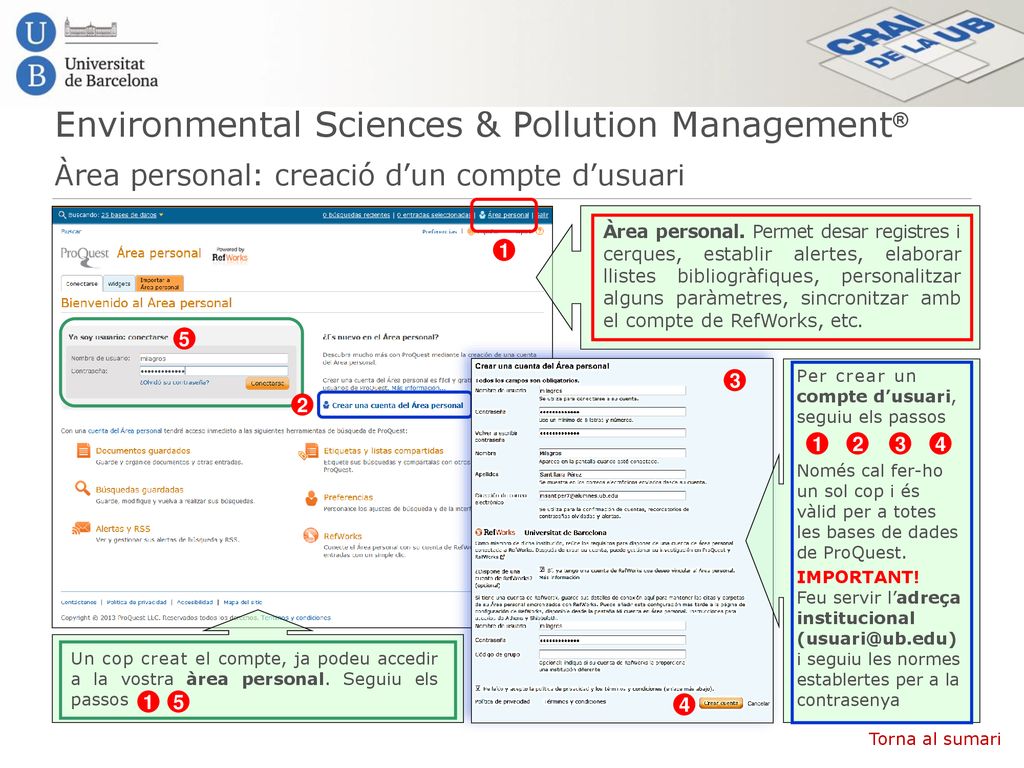Switch to the 'Widgets' tab
Image resolution: width=1024 pixels, height=768 pixels.
tap(119, 284)
